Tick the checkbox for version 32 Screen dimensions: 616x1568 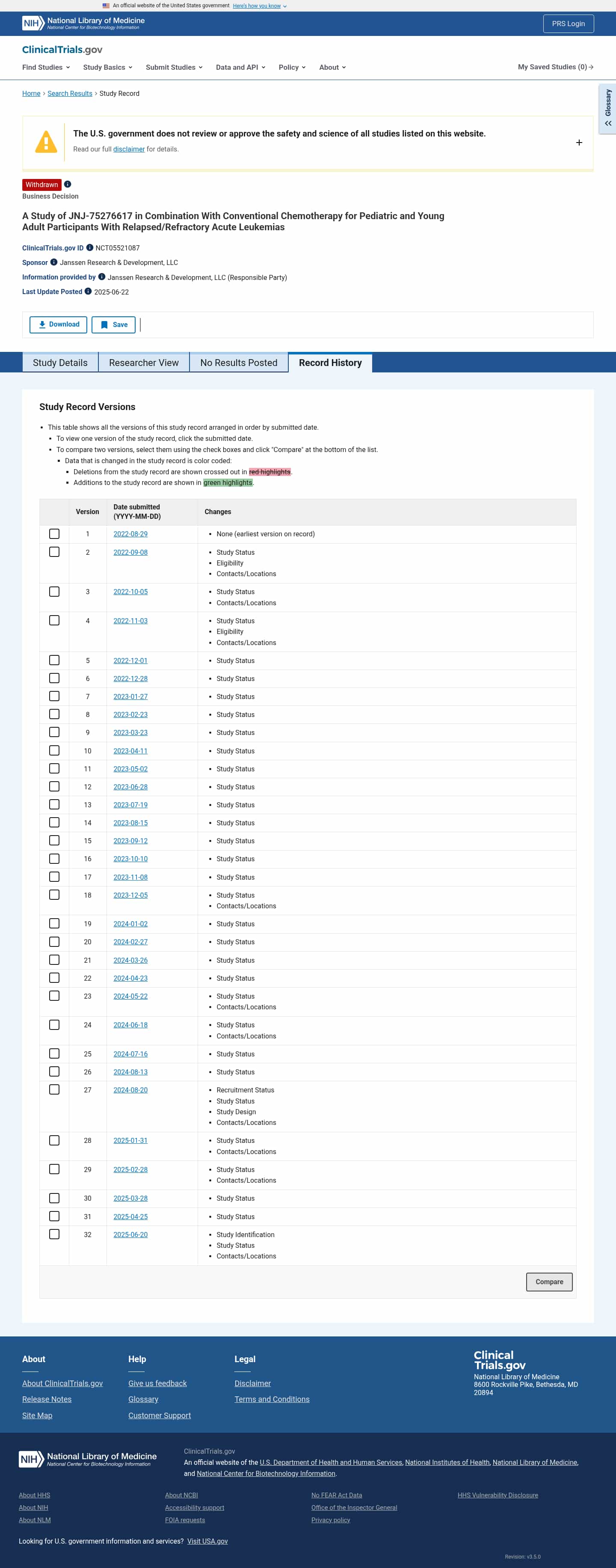click(54, 1234)
